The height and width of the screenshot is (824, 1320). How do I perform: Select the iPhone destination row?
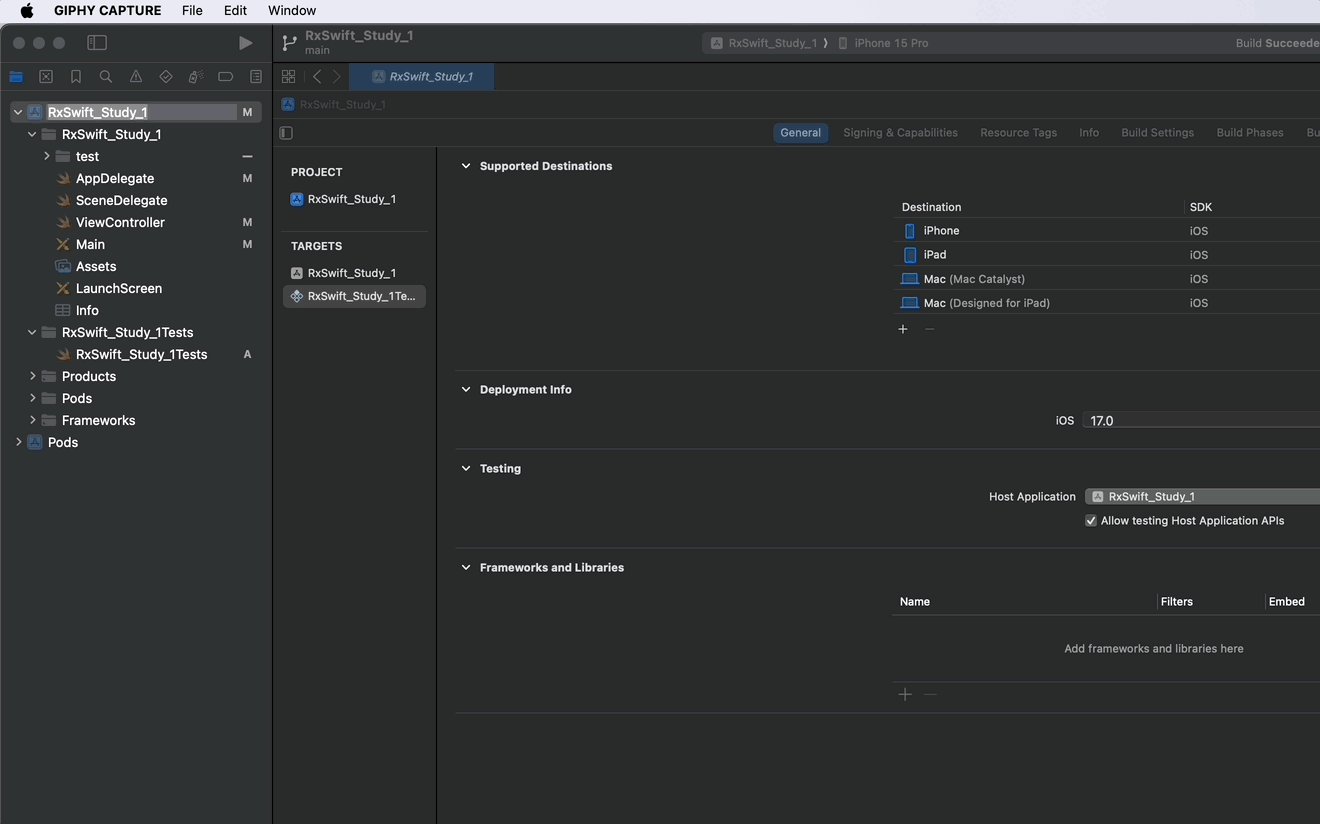[1106, 231]
